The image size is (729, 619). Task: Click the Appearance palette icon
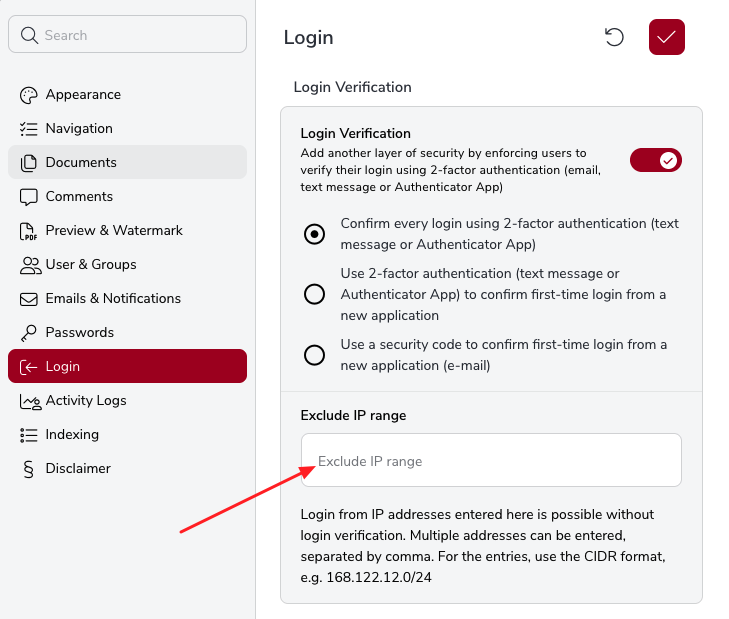pos(28,95)
